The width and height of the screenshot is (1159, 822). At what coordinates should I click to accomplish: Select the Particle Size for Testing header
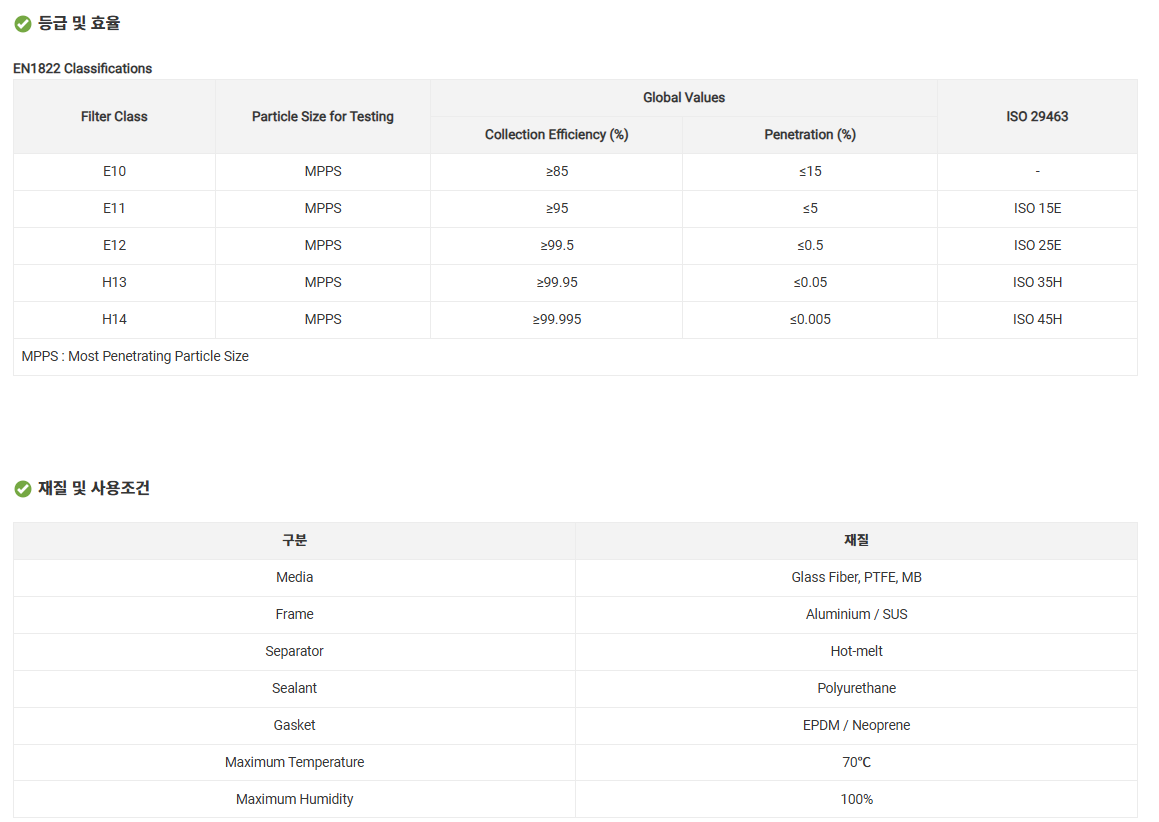(323, 117)
